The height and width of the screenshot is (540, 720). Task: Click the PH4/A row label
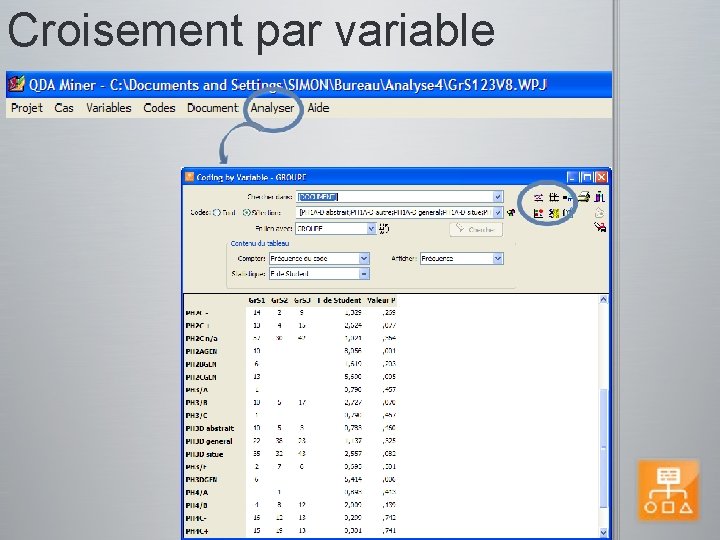pyautogui.click(x=197, y=492)
